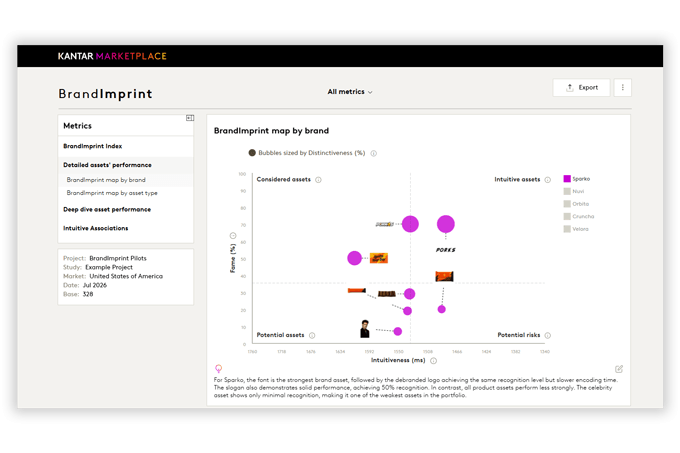680x453 pixels.
Task: Click info icon beside Potential risks
Action: click(548, 336)
